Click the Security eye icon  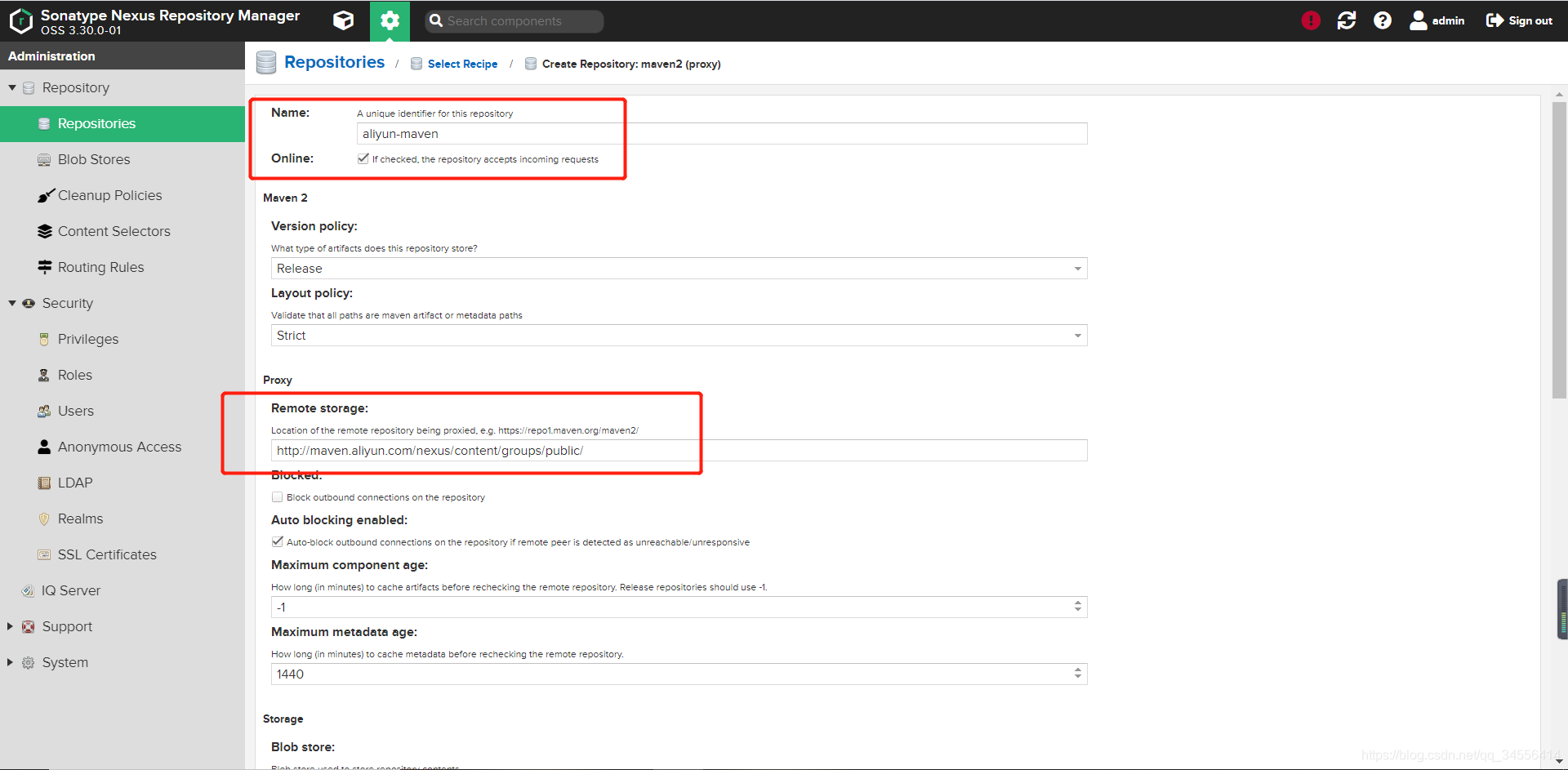(29, 303)
